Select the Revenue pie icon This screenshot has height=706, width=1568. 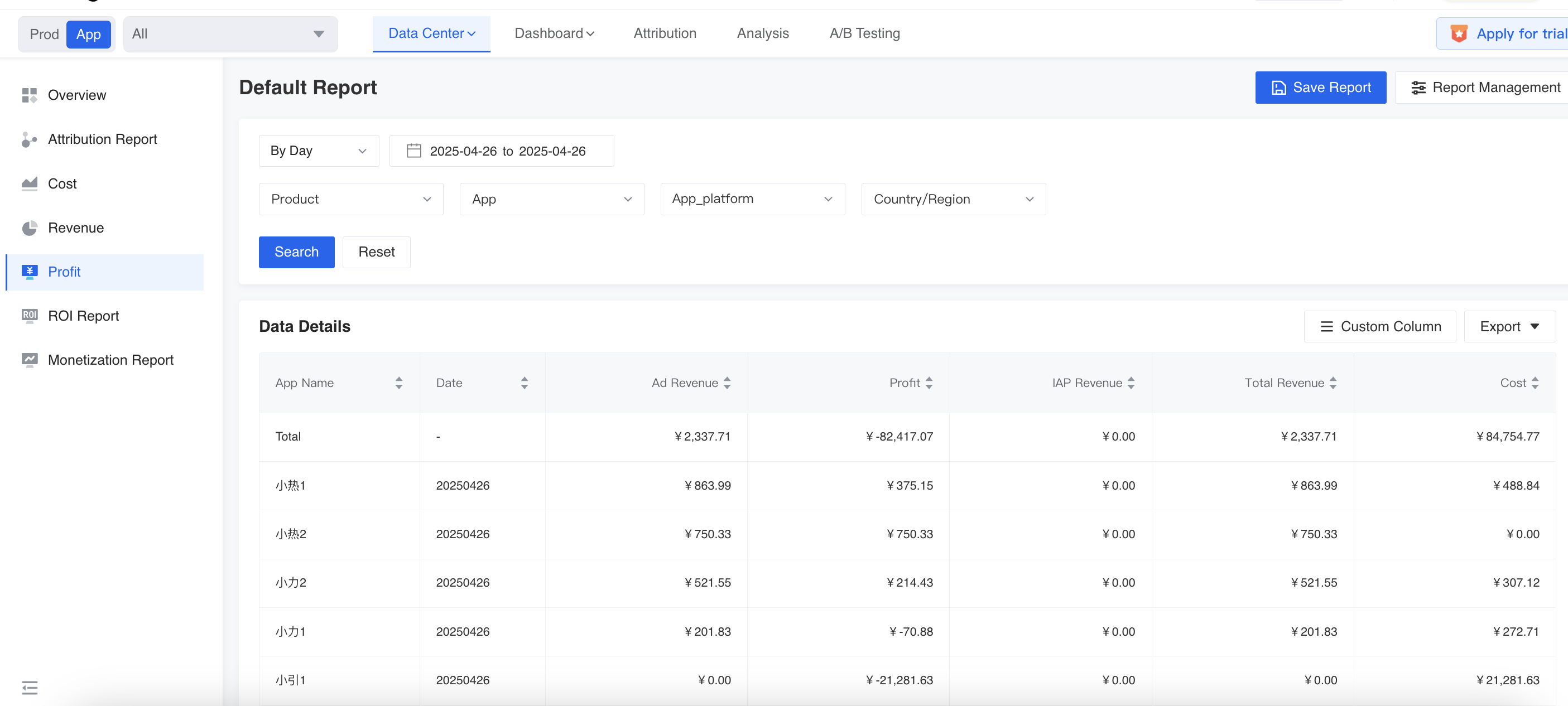(28, 228)
